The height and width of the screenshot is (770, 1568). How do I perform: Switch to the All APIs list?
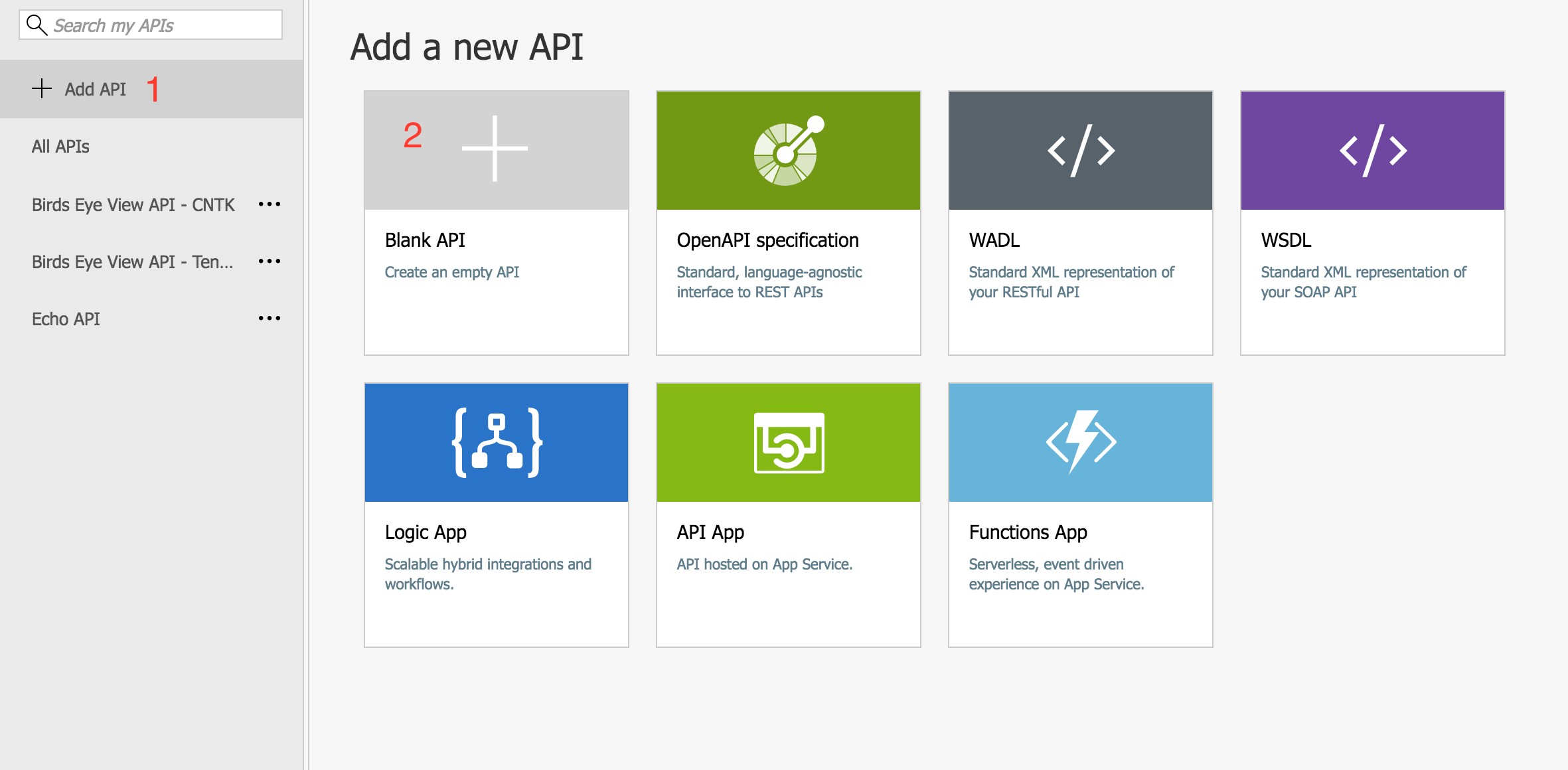[61, 147]
